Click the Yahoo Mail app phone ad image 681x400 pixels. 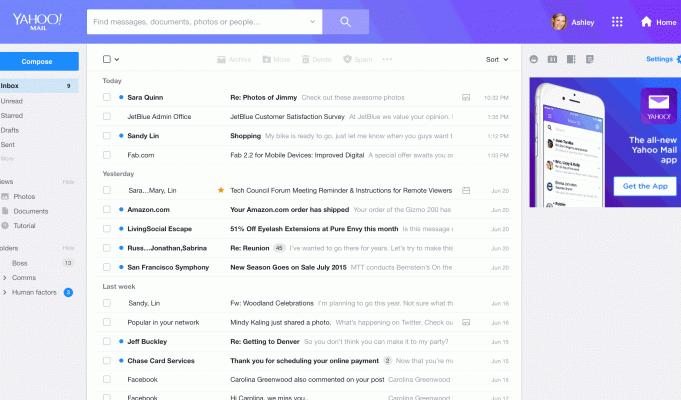click(x=605, y=142)
